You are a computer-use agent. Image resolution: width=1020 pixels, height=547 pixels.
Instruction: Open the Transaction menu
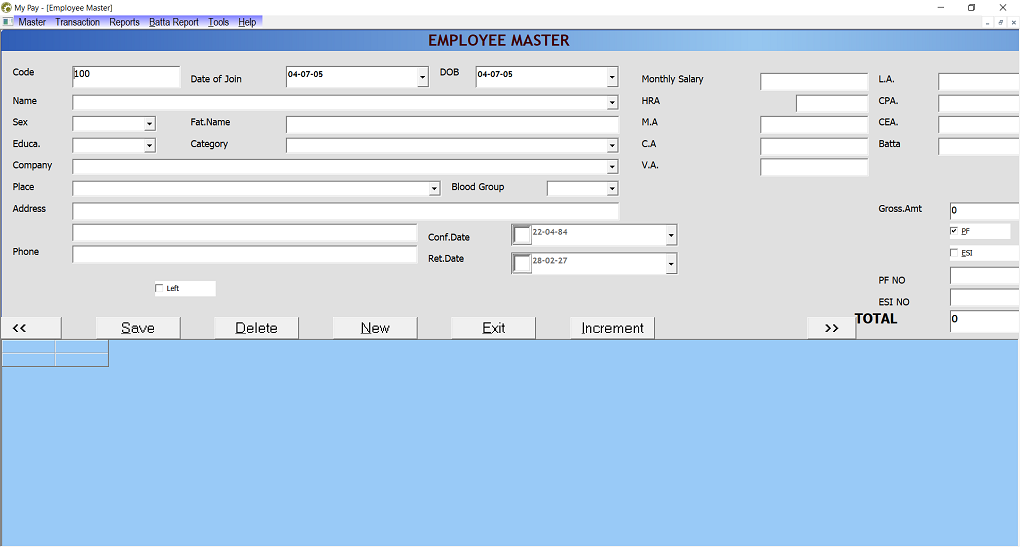pyautogui.click(x=77, y=22)
